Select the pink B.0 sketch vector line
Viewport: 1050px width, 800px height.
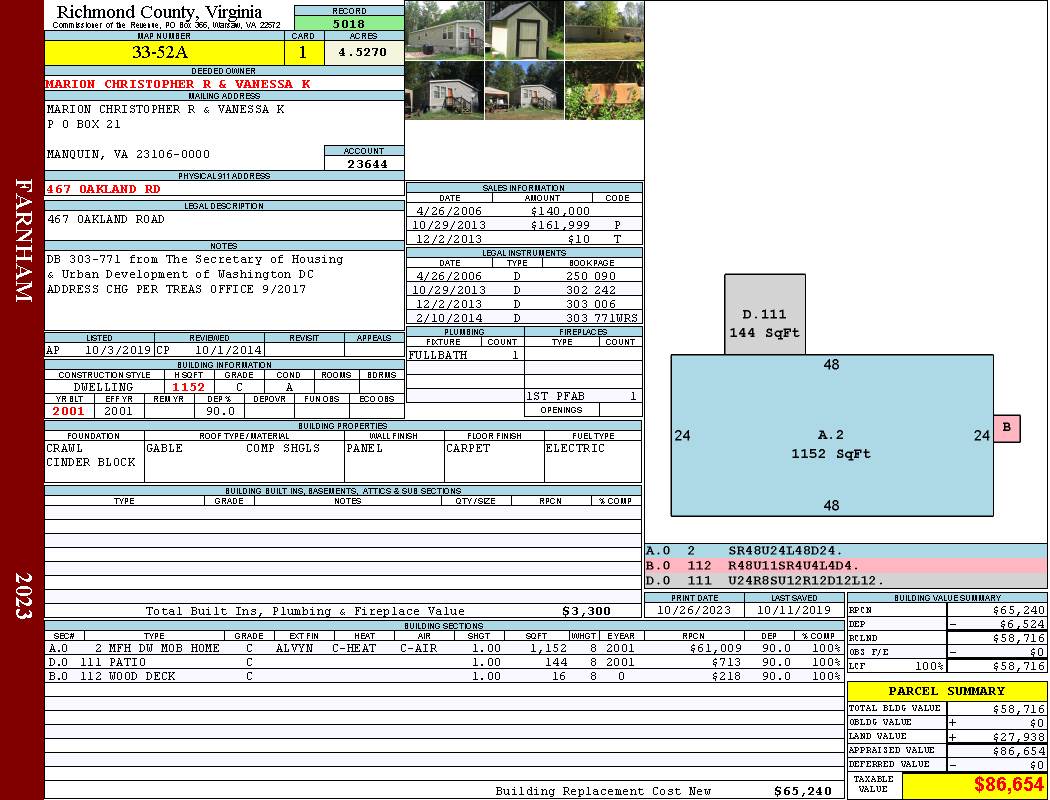point(845,566)
